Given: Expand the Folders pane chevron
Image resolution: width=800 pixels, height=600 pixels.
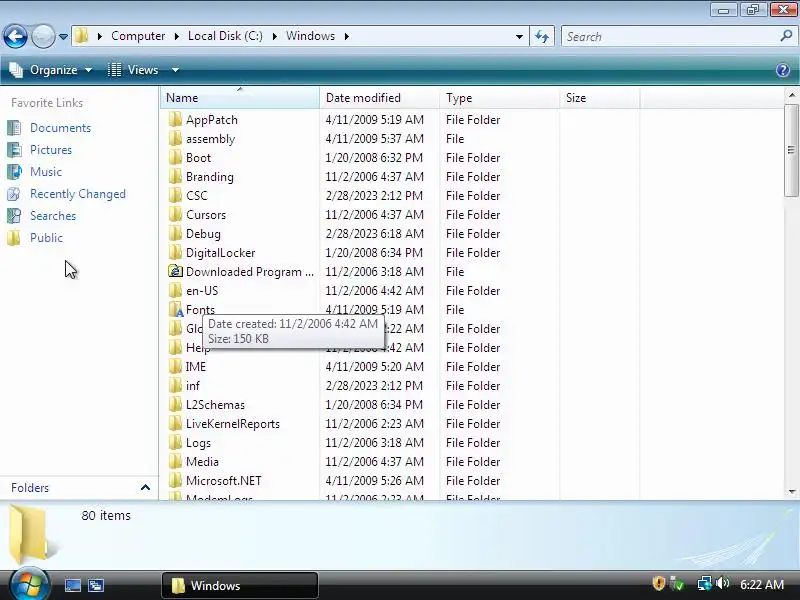Looking at the screenshot, I should coord(145,487).
